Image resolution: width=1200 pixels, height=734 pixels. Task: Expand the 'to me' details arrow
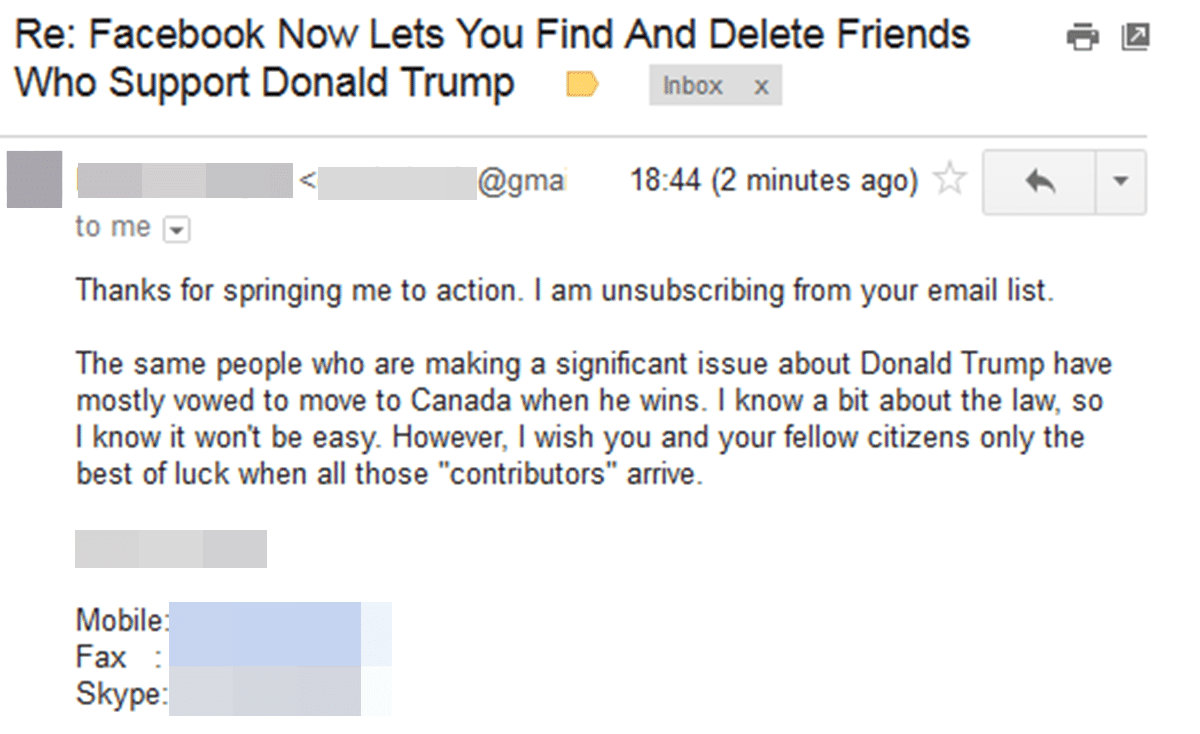point(176,231)
